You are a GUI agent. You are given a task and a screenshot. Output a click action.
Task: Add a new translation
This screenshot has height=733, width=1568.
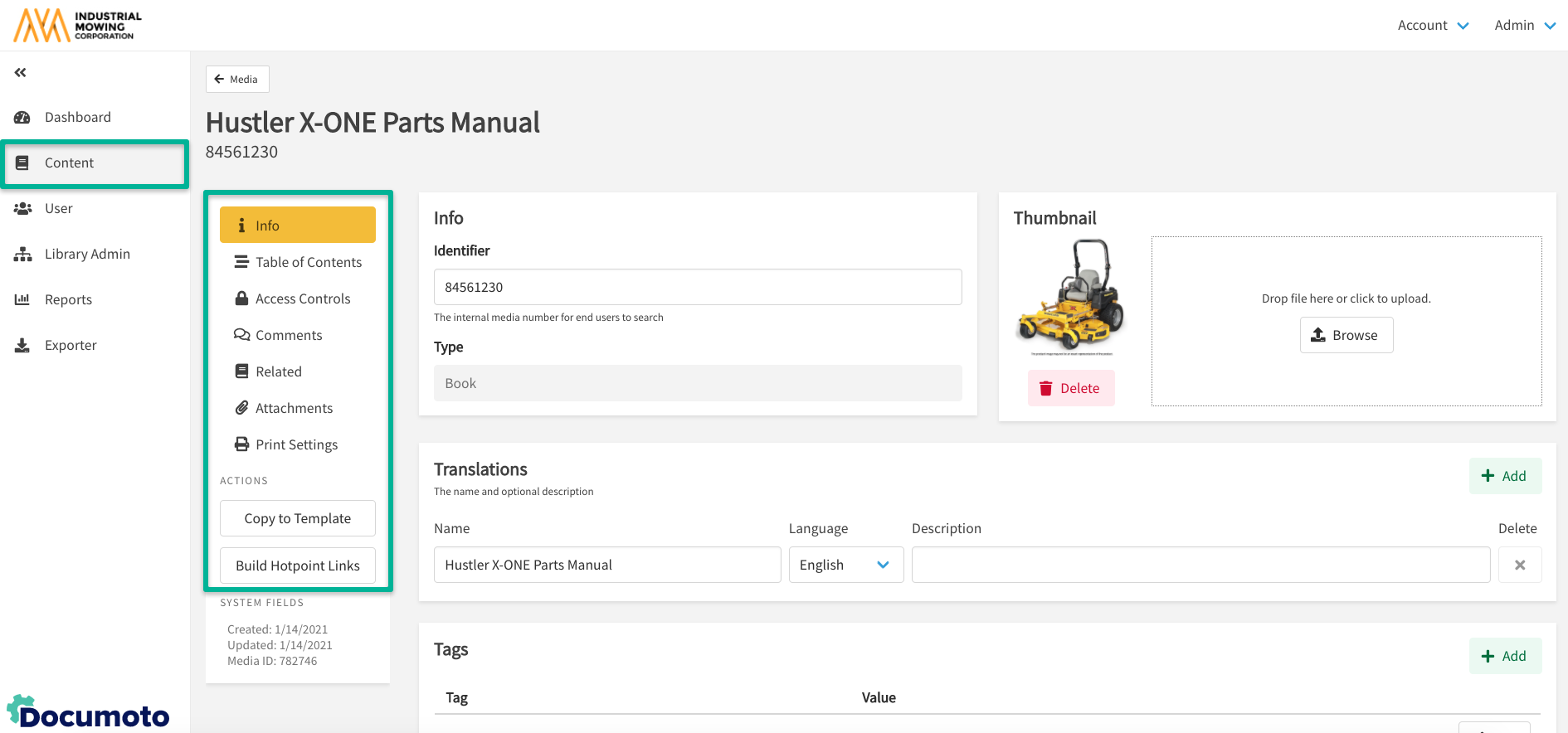(x=1504, y=476)
